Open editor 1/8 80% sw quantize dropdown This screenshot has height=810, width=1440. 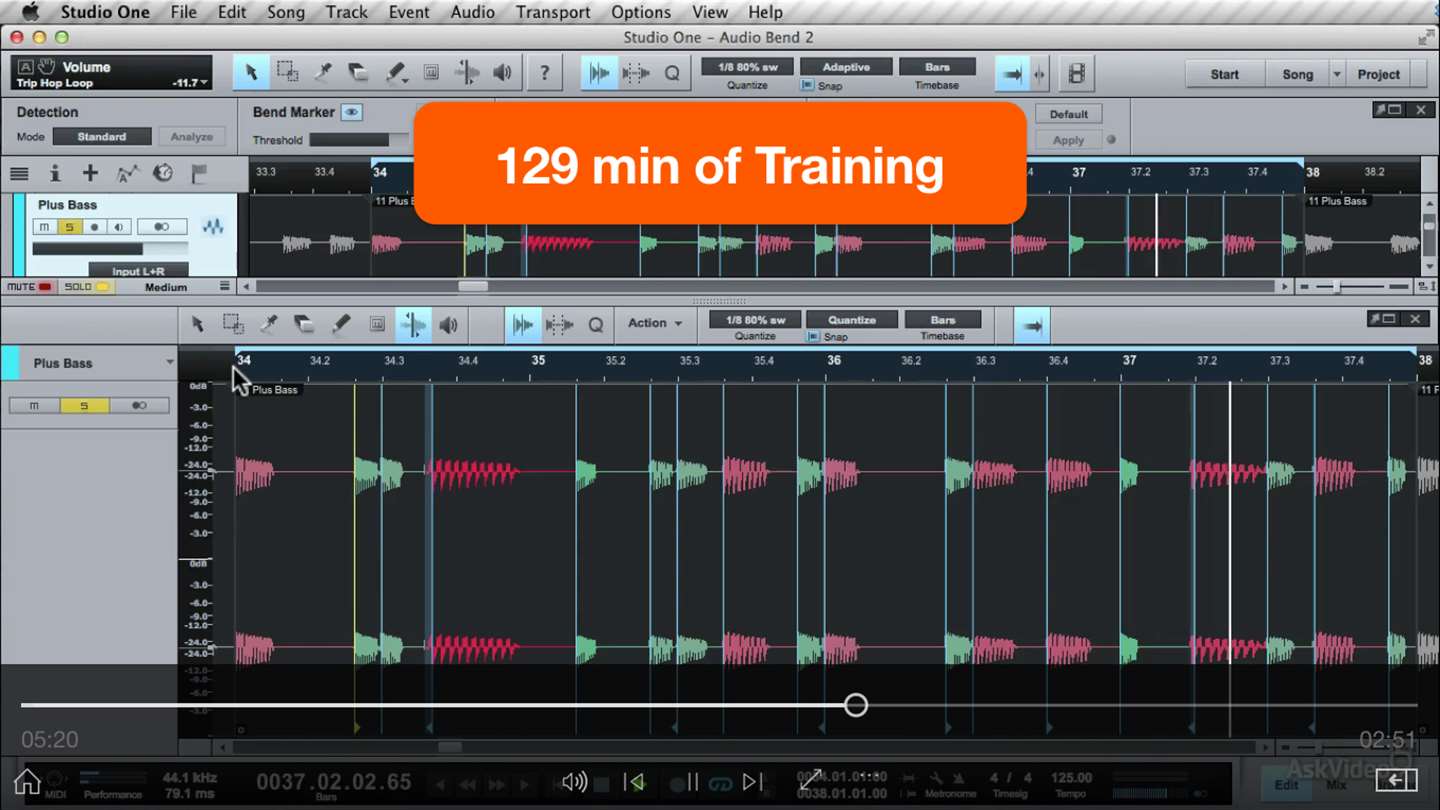pyautogui.click(x=755, y=320)
